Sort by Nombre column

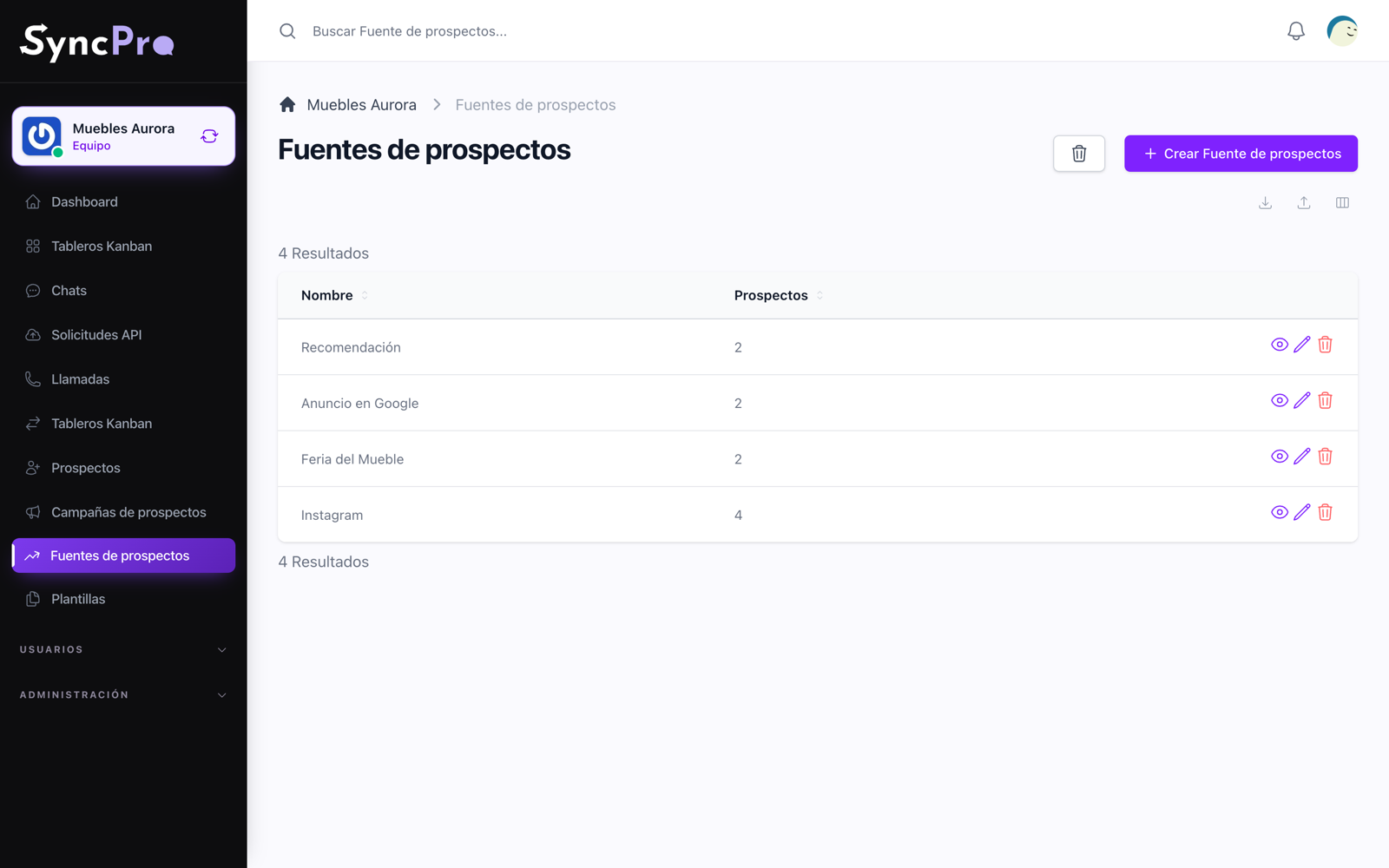click(x=335, y=295)
